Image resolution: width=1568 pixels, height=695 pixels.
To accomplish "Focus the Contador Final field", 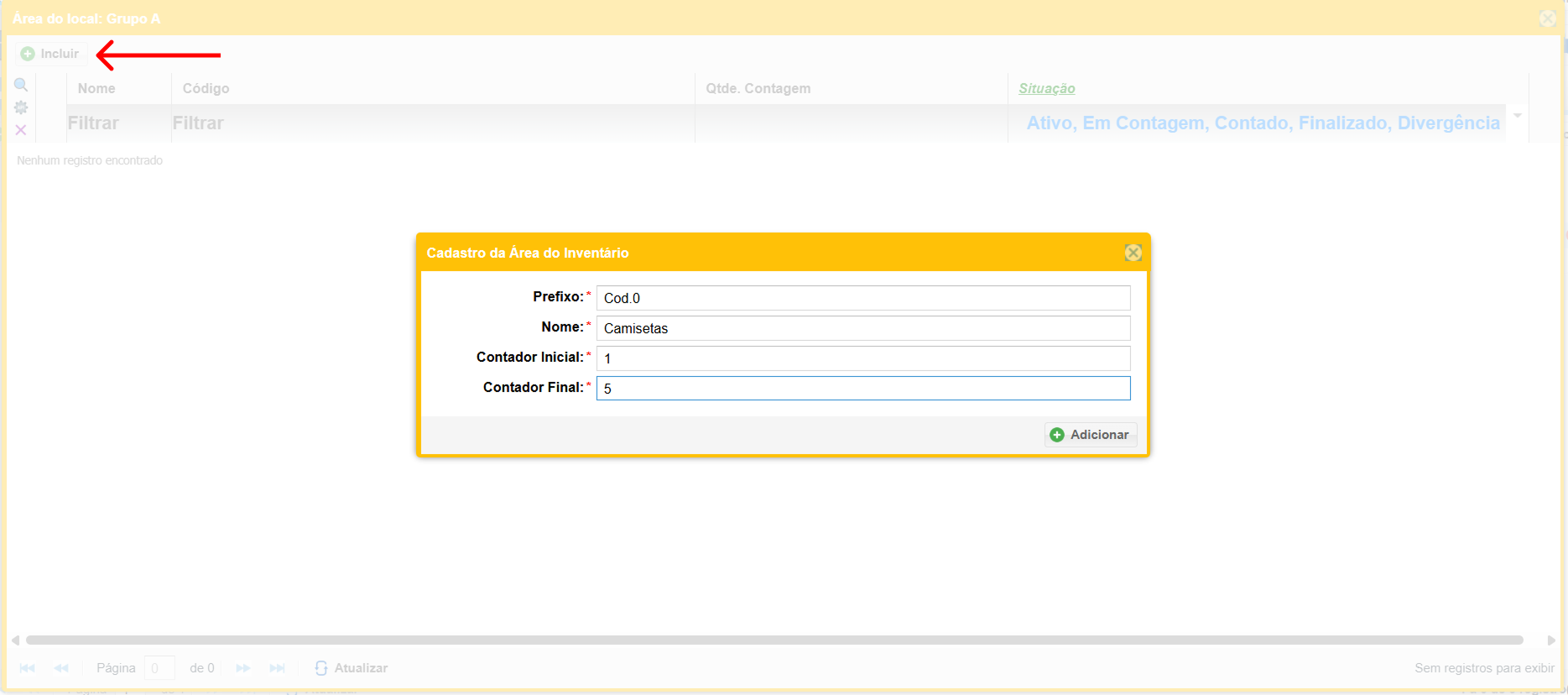I will [x=862, y=389].
